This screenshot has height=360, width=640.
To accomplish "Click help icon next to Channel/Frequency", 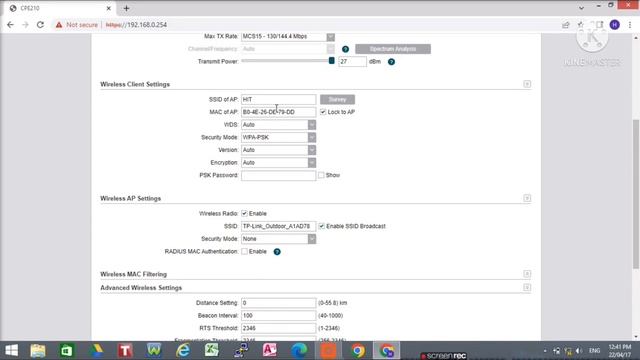I will pyautogui.click(x=345, y=49).
